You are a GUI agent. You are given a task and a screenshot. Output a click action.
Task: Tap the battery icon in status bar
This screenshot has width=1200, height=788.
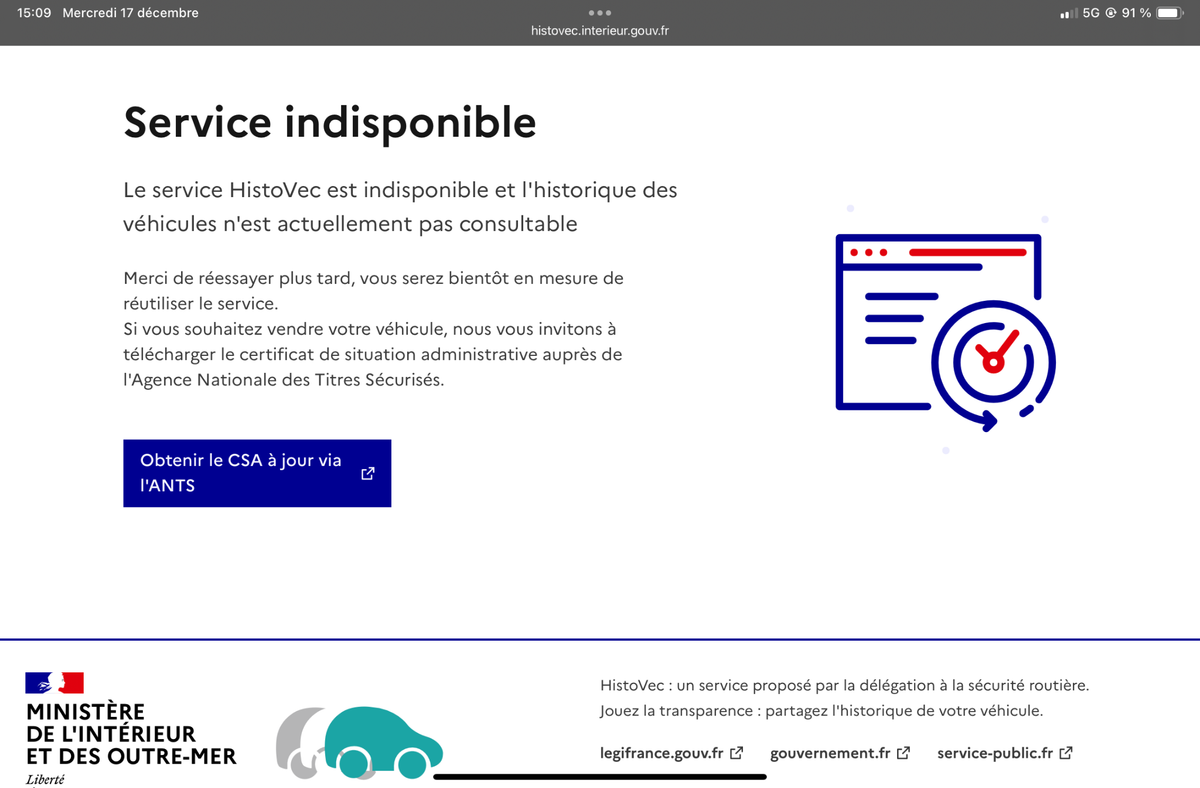pos(1170,13)
